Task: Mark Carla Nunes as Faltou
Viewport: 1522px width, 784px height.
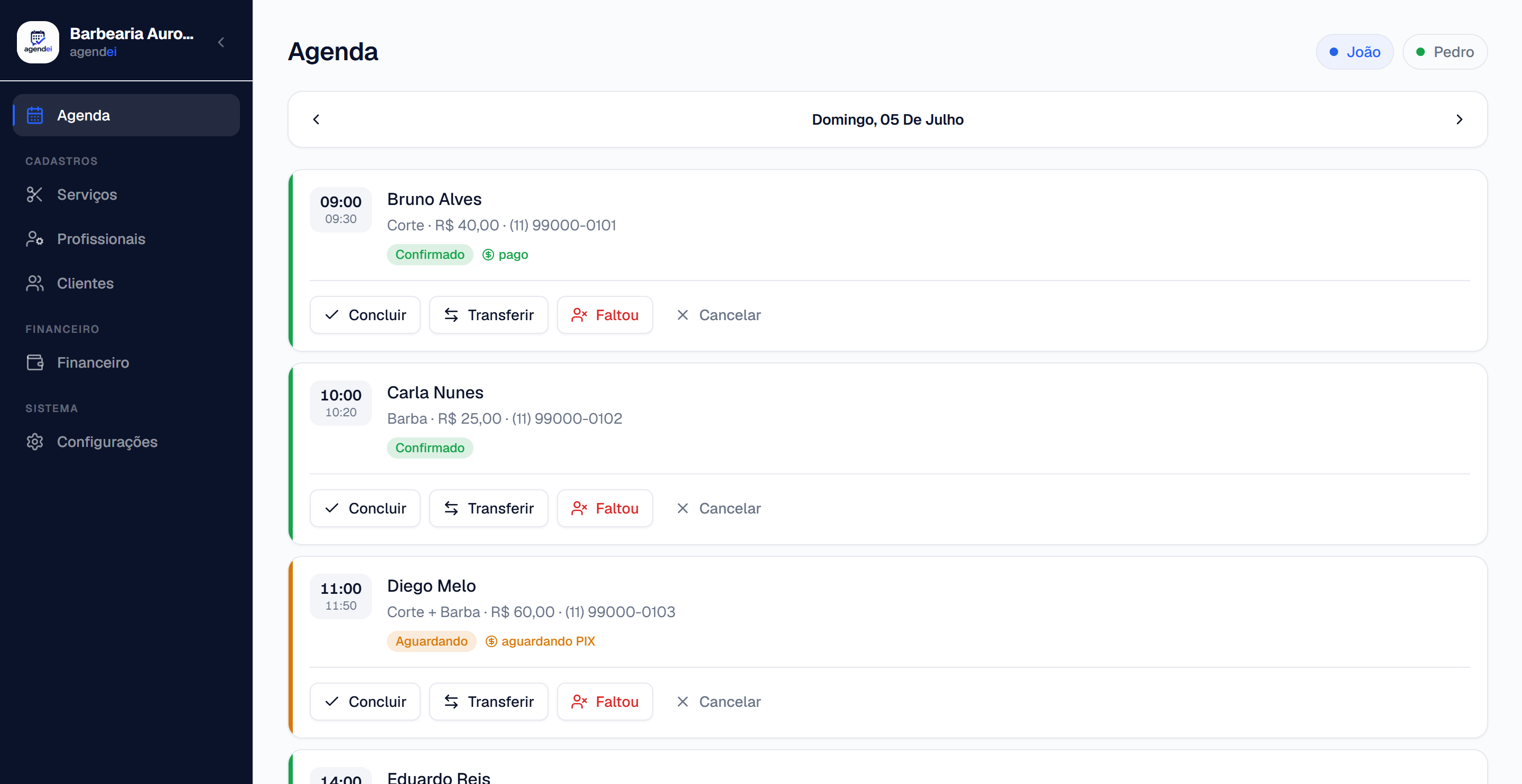Action: [605, 508]
